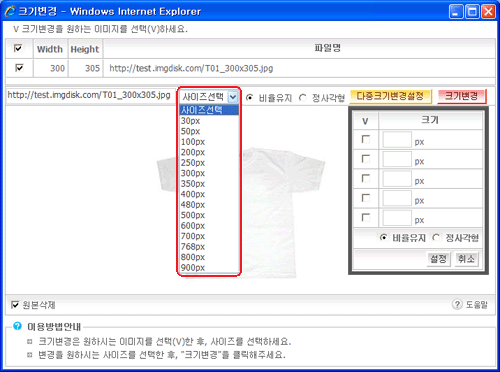Viewport: 500px width, 372px height.
Task: Collapse the 사이즈선택 dropdown arrow
Action: [x=233, y=97]
